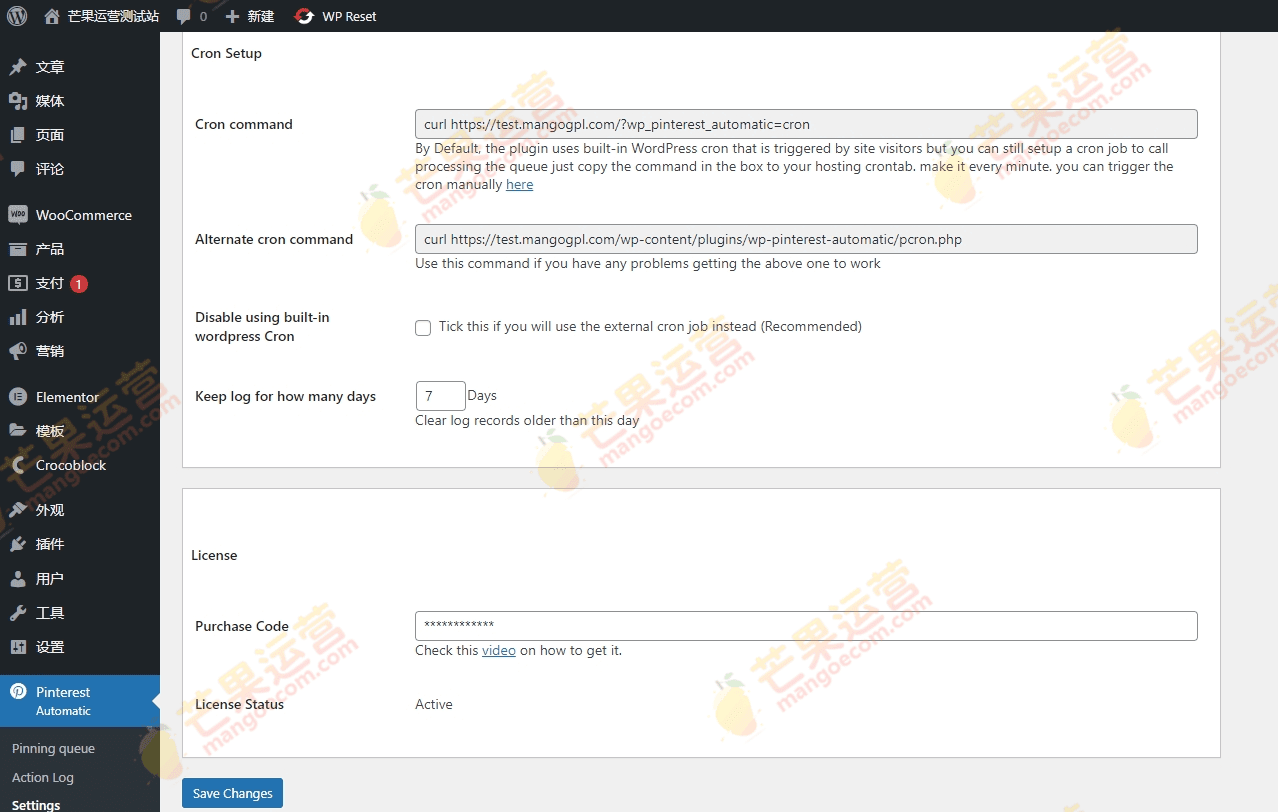Screen dimensions: 1278x812
Task: Click the brush icon next to 外观
Action: (18, 510)
